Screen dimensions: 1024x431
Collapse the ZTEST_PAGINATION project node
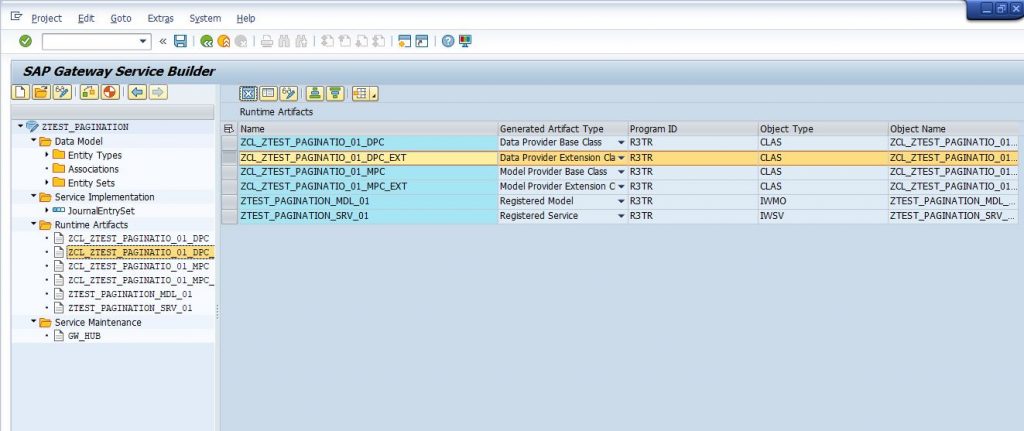20,127
